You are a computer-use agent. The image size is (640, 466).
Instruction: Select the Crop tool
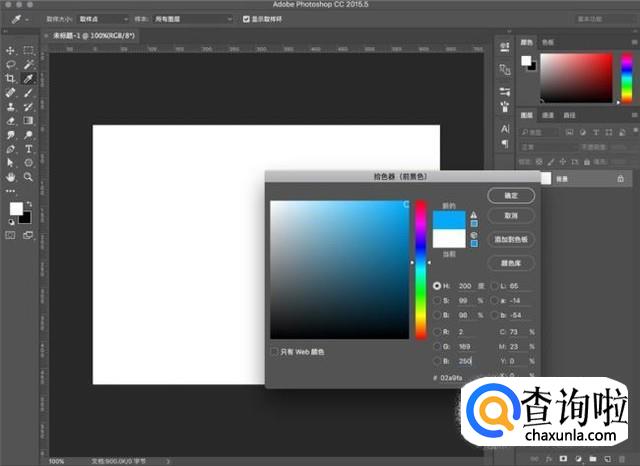(10, 78)
